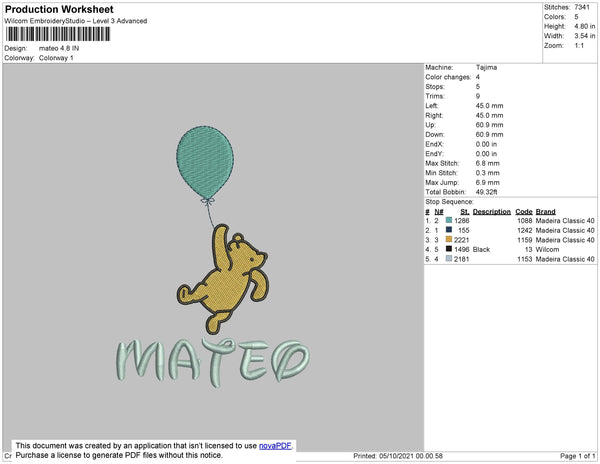Viewport: 600px width, 464px height.
Task: Click the Winnie the Pooh bear embroidery
Action: (x=223, y=278)
